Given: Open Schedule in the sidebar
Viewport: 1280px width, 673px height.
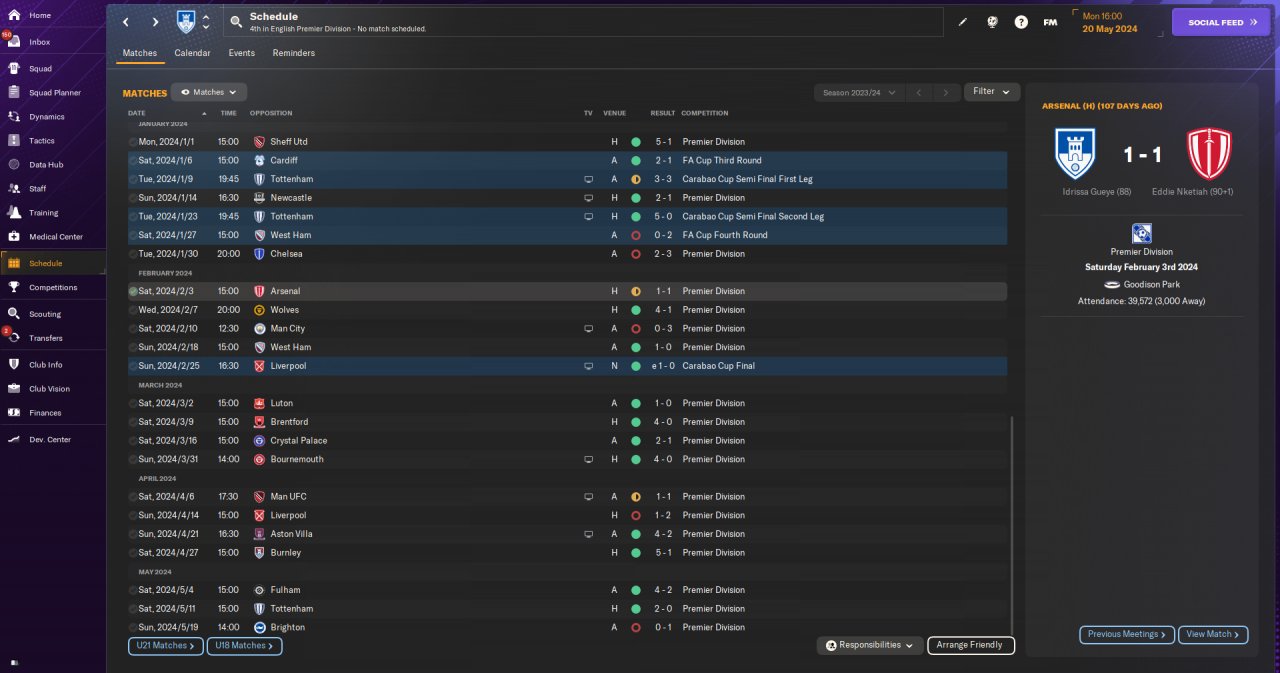Looking at the screenshot, I should click(x=53, y=263).
